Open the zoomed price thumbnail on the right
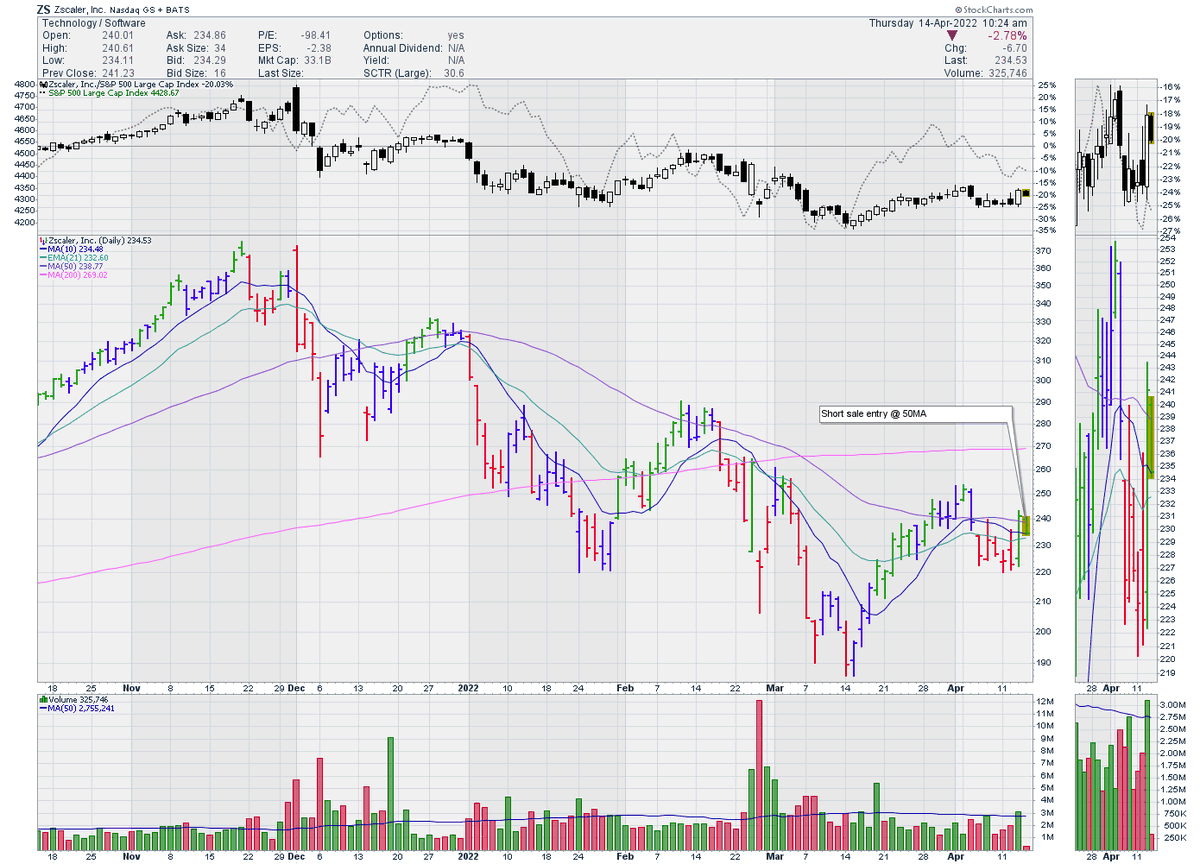The height and width of the screenshot is (864, 1200). point(1115,461)
